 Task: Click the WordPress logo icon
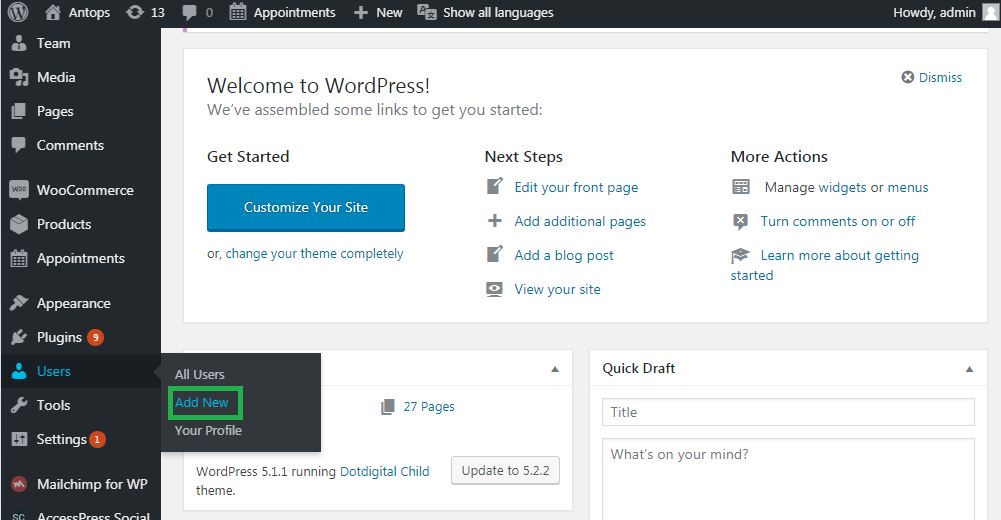click(x=18, y=12)
